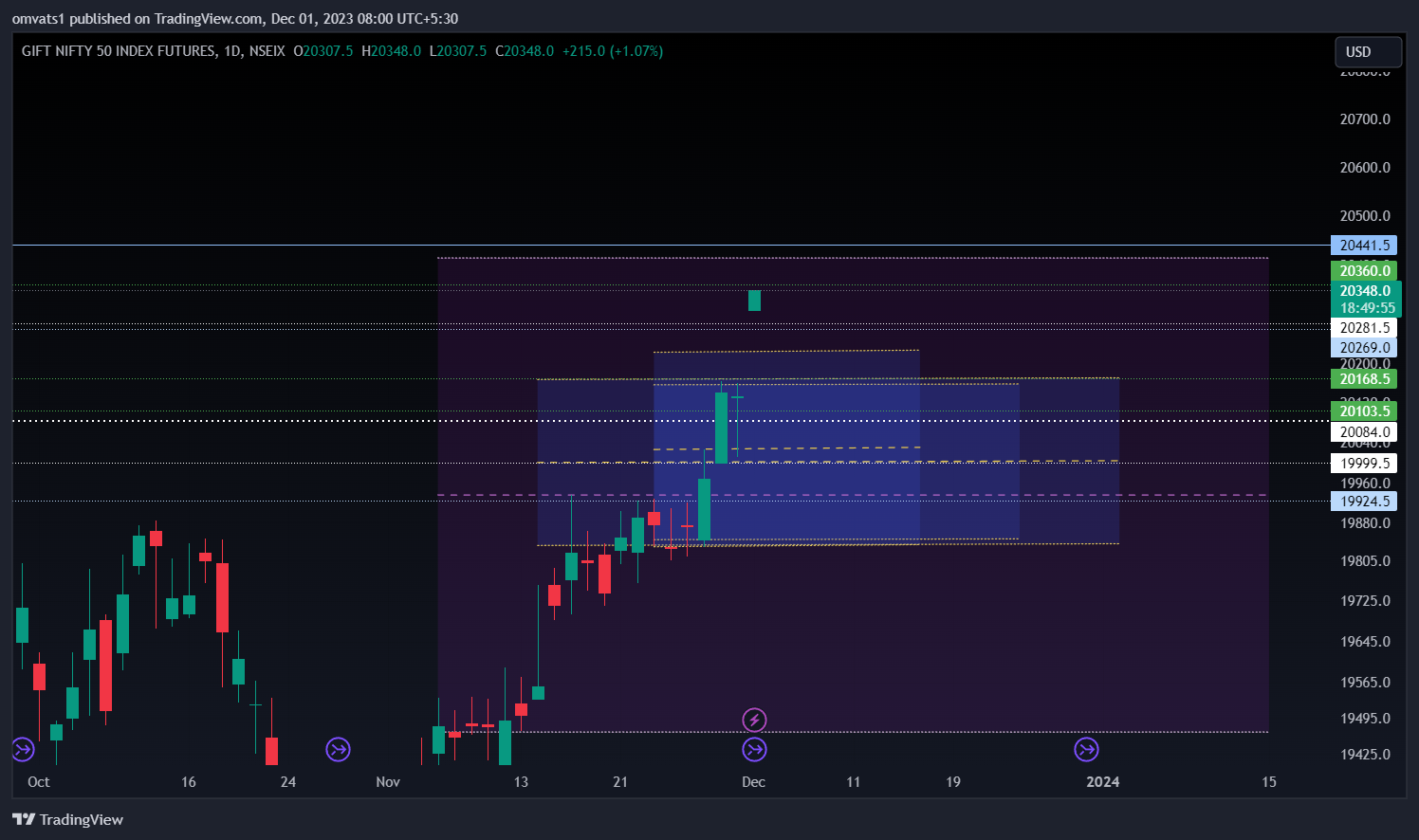The width and height of the screenshot is (1419, 840).
Task: Click the lightning bolt event icon
Action: (x=754, y=720)
